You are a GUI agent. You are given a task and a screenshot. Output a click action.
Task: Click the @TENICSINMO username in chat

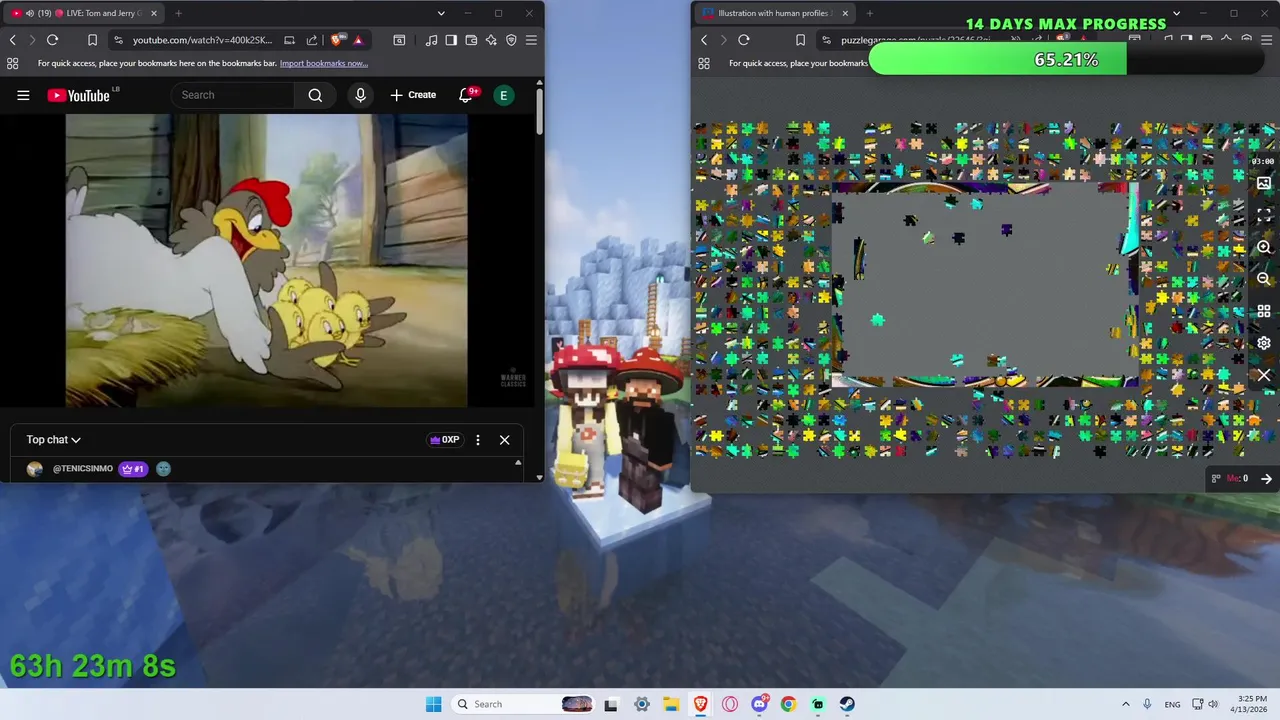(83, 469)
